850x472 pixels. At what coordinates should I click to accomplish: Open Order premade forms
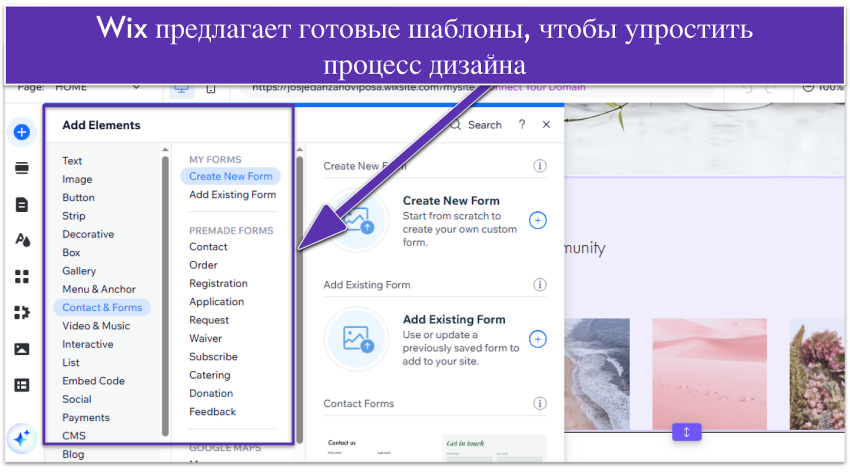coord(203,265)
